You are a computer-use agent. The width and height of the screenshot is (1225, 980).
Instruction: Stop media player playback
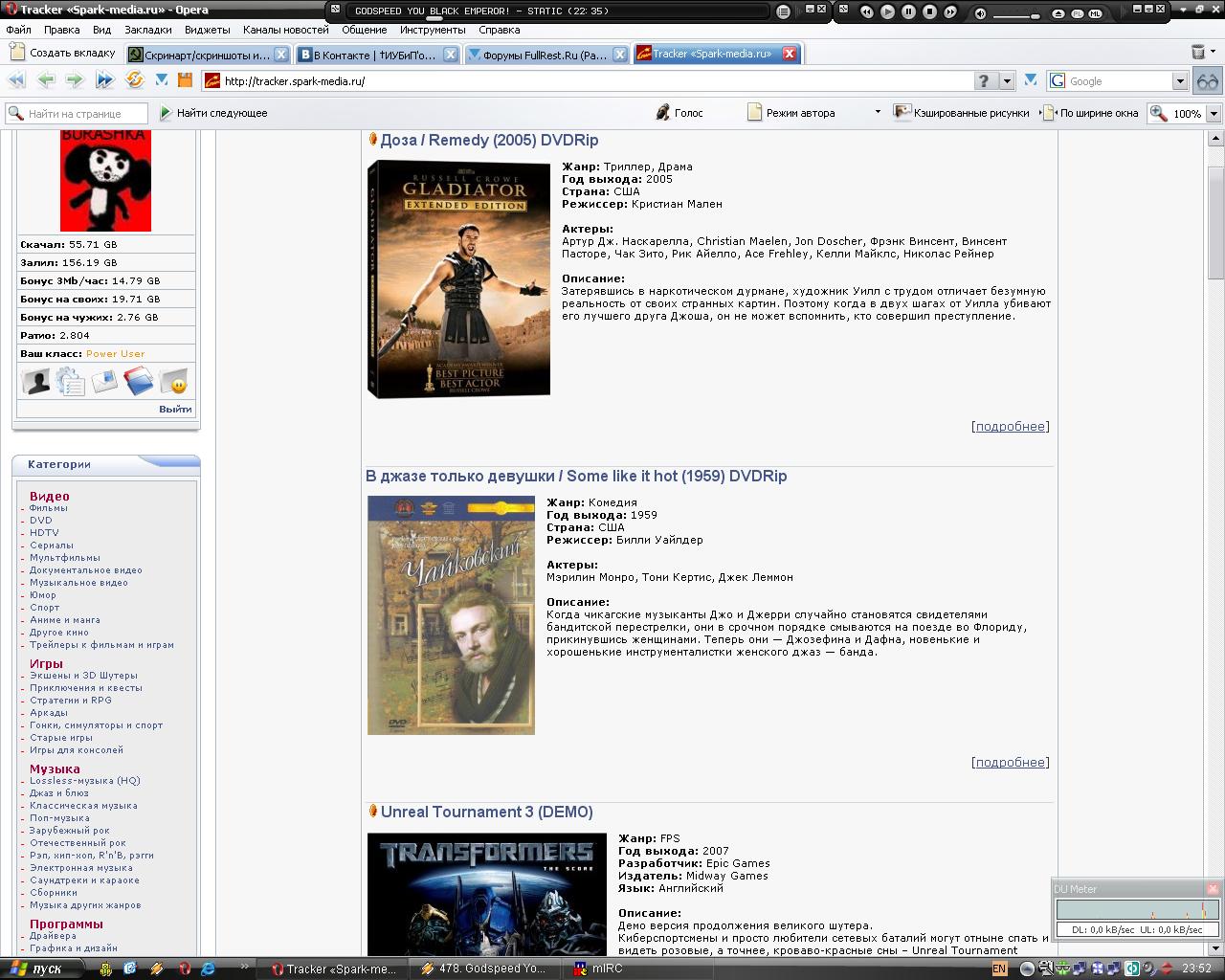coord(929,12)
